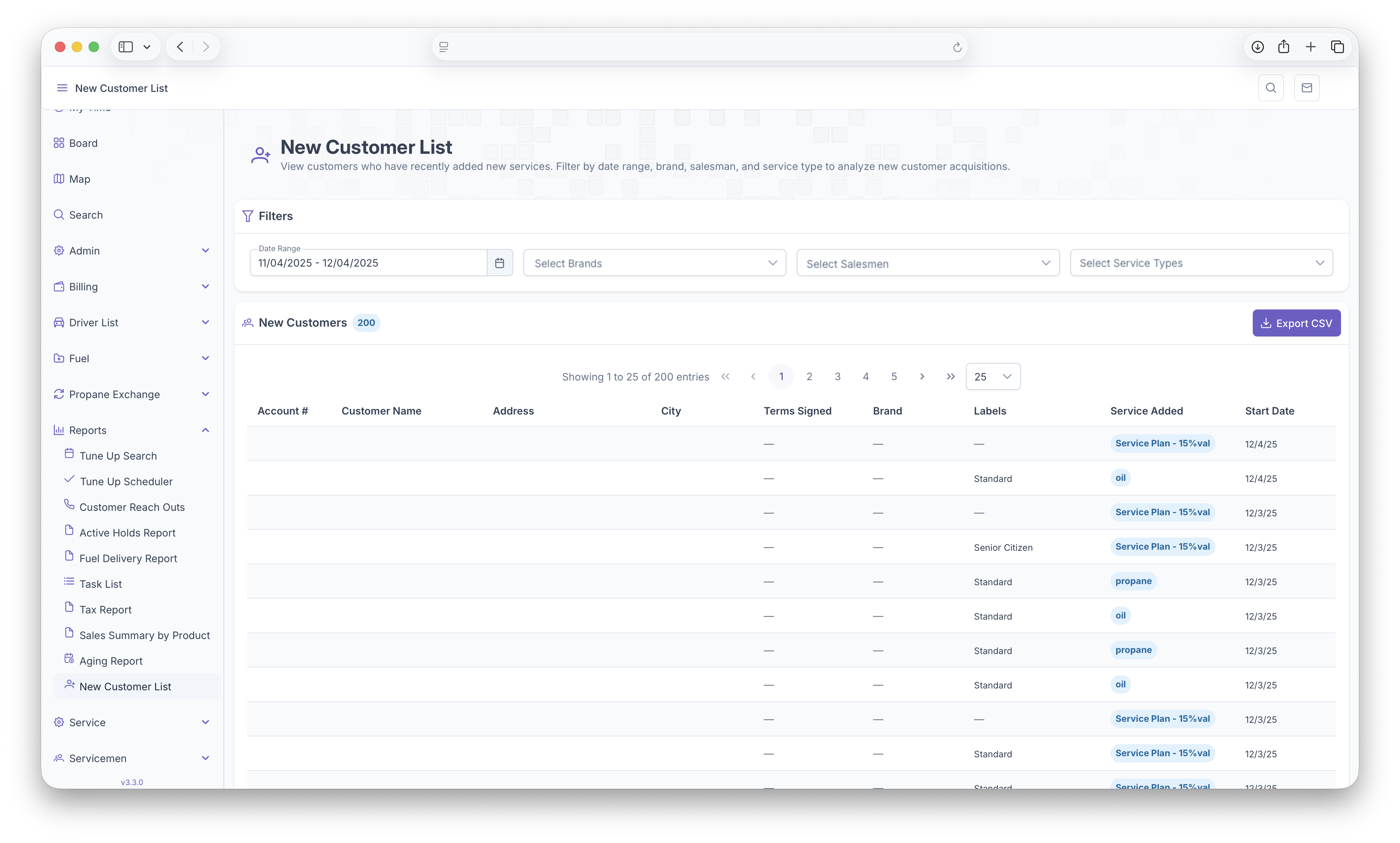Click the browser share icon

click(1284, 47)
